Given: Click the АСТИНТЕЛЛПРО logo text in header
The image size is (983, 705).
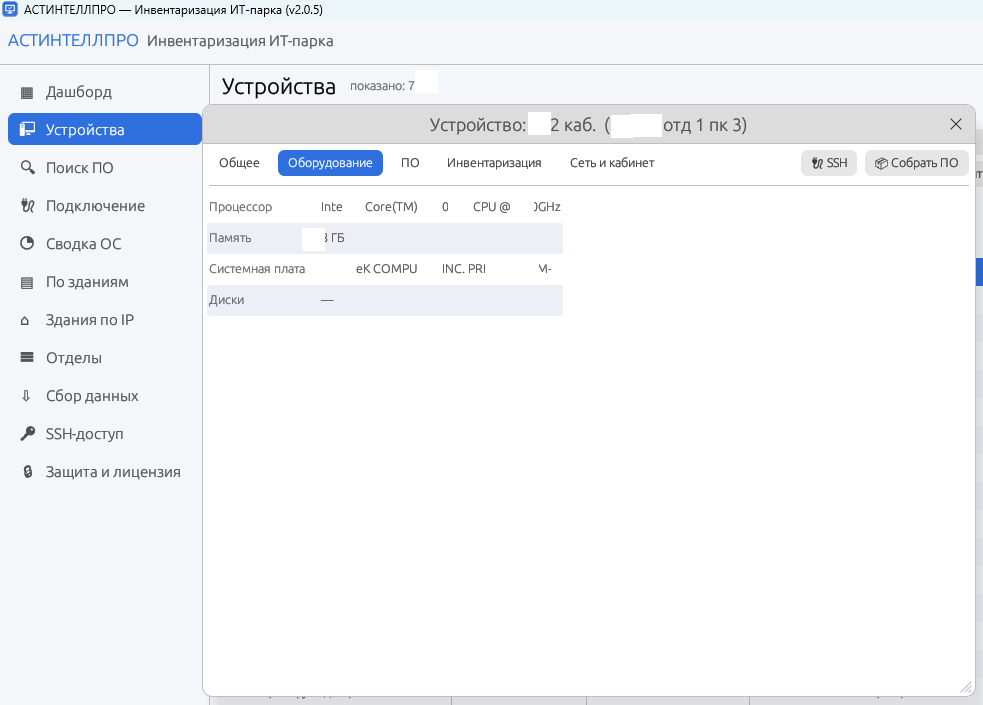Looking at the screenshot, I should tap(73, 41).
